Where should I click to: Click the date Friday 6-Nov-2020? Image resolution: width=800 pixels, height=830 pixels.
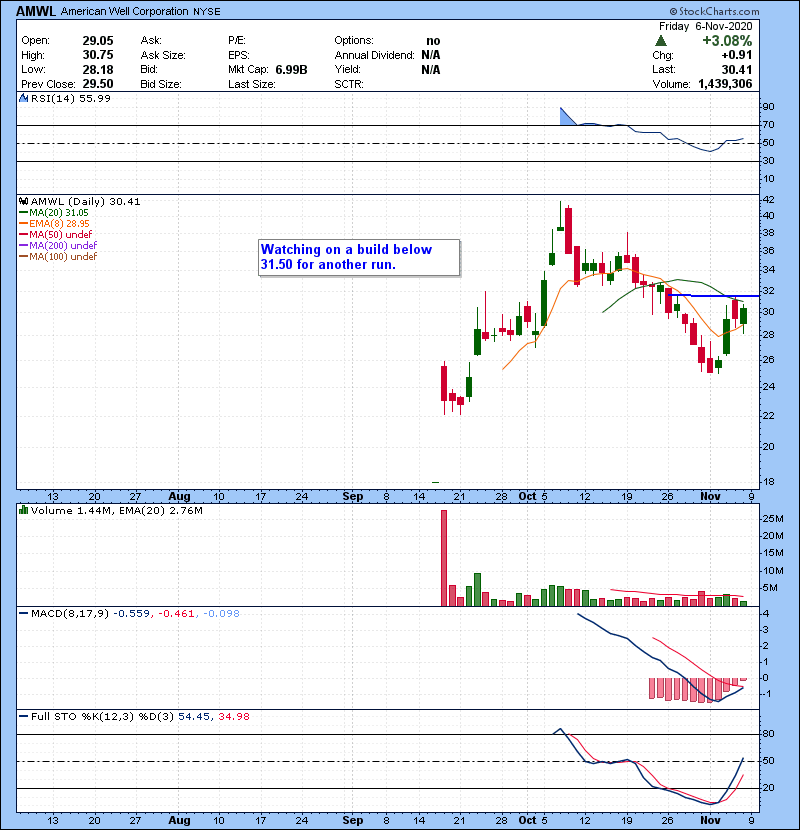click(705, 26)
